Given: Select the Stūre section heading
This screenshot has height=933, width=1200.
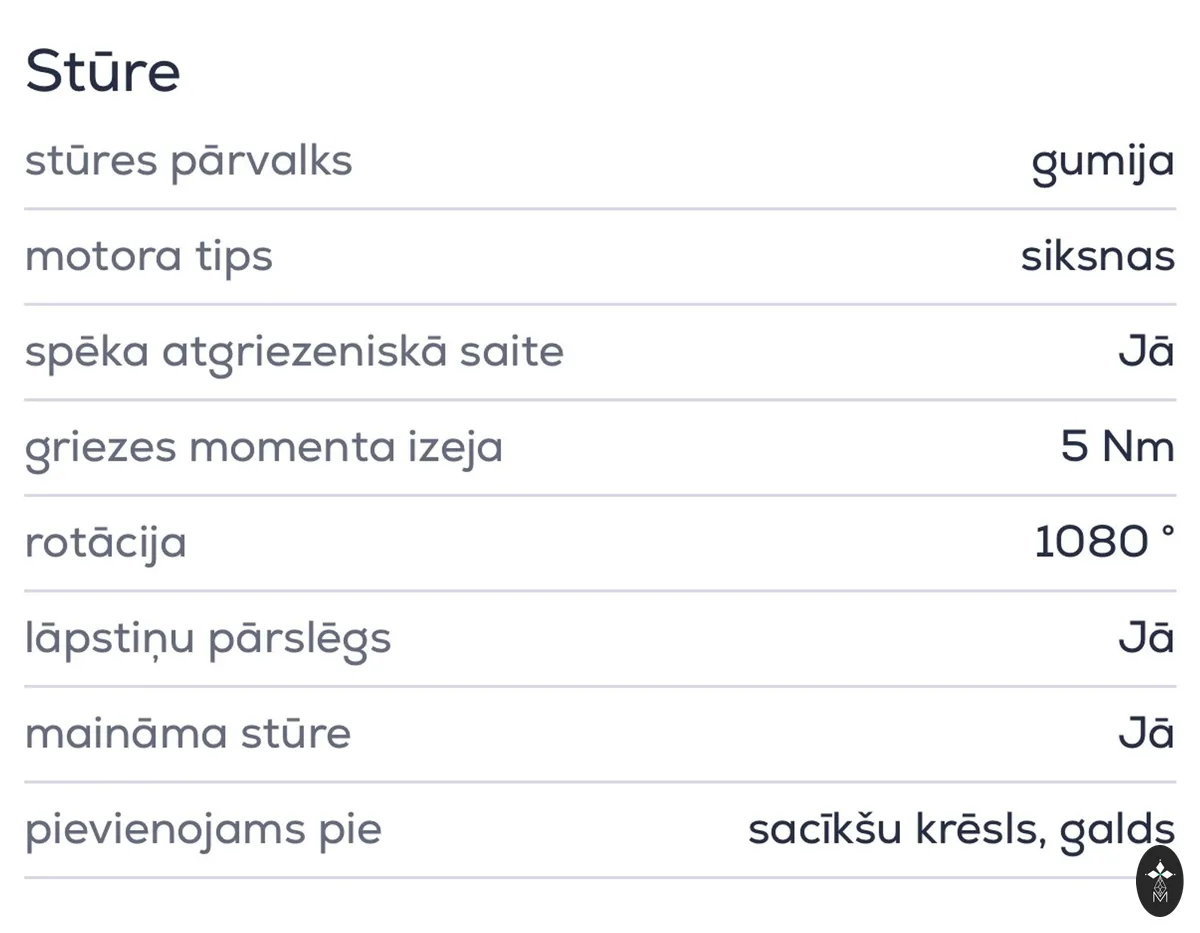Looking at the screenshot, I should [x=103, y=72].
